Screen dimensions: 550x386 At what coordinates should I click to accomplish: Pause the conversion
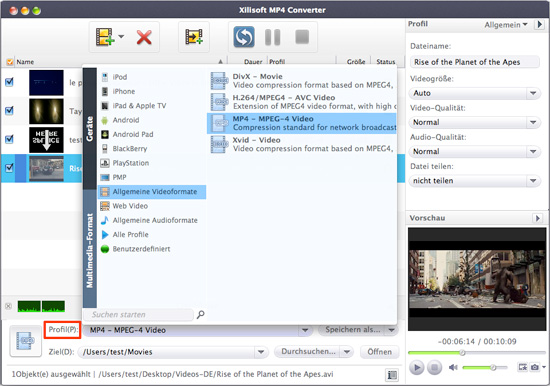(x=273, y=37)
